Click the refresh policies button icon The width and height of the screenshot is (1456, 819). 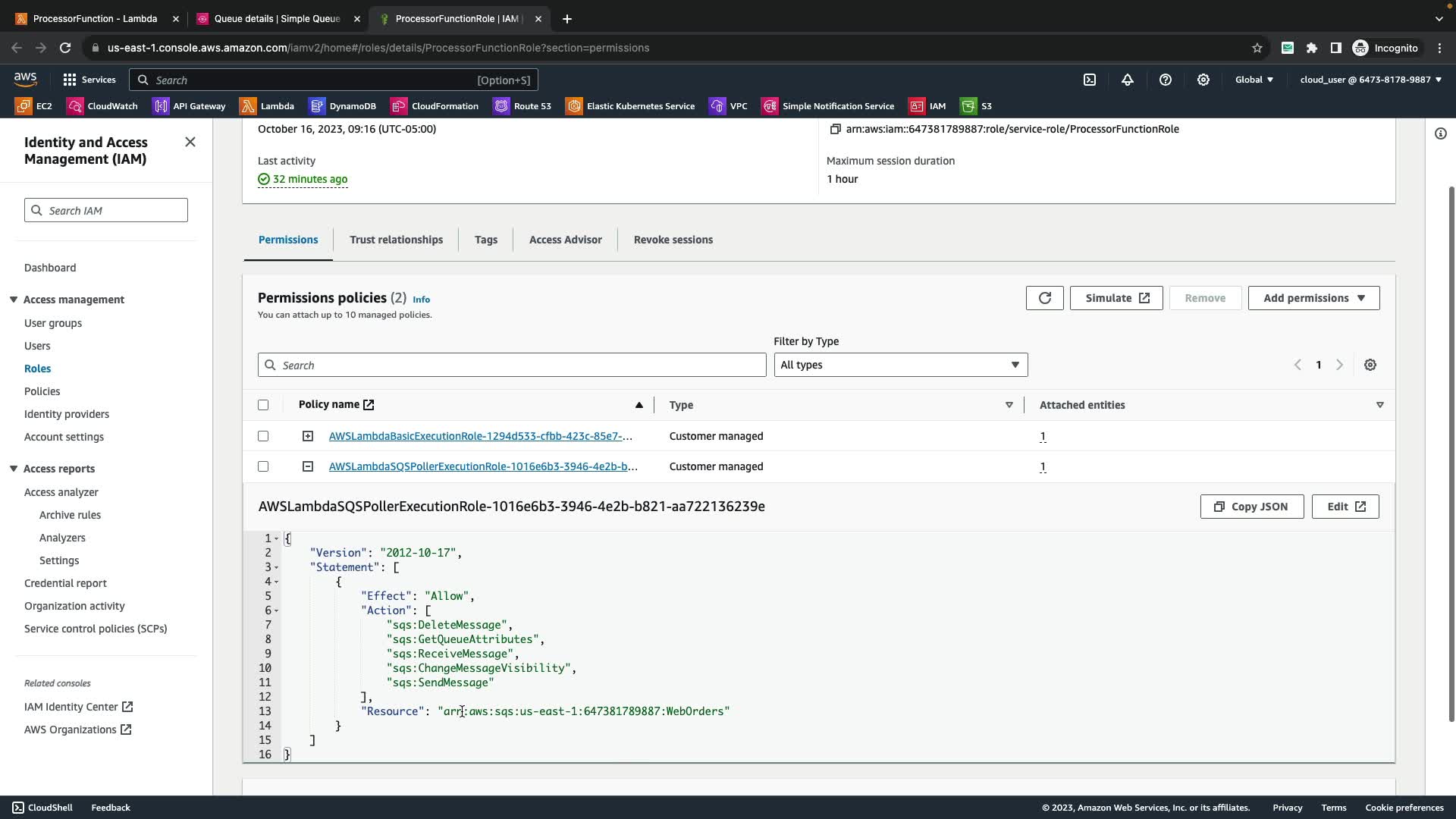point(1044,298)
